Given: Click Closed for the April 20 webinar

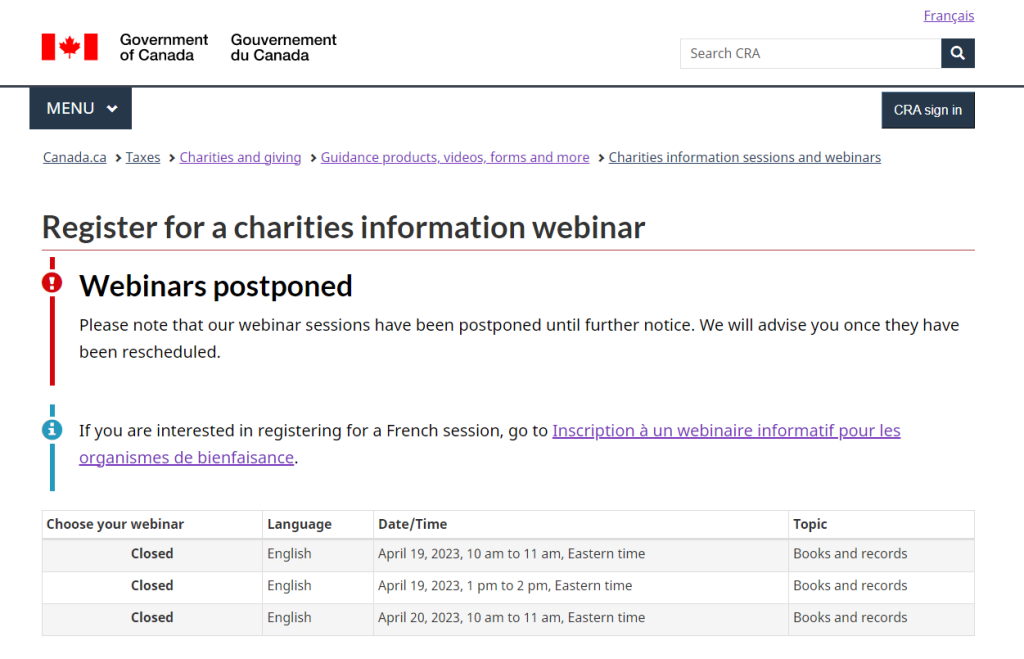Looking at the screenshot, I should [x=152, y=617].
